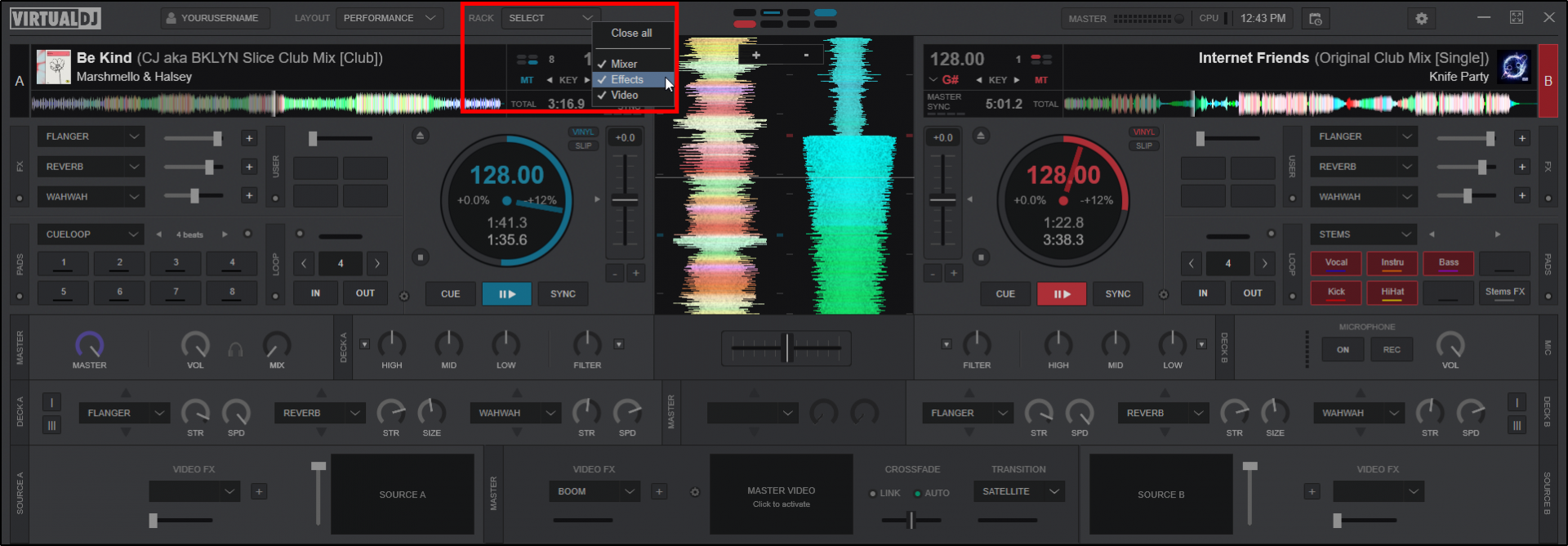Viewport: 1568px width, 546px height.
Task: Click the left deck play/pause button
Action: pyautogui.click(x=506, y=293)
